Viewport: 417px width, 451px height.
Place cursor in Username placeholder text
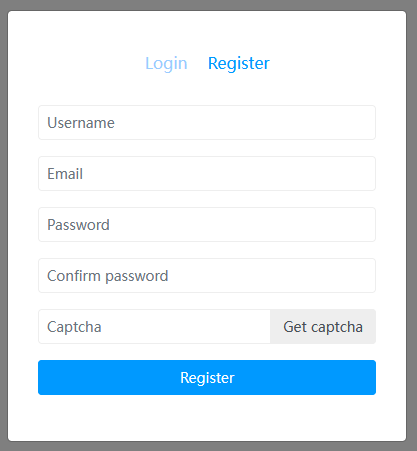click(x=81, y=123)
